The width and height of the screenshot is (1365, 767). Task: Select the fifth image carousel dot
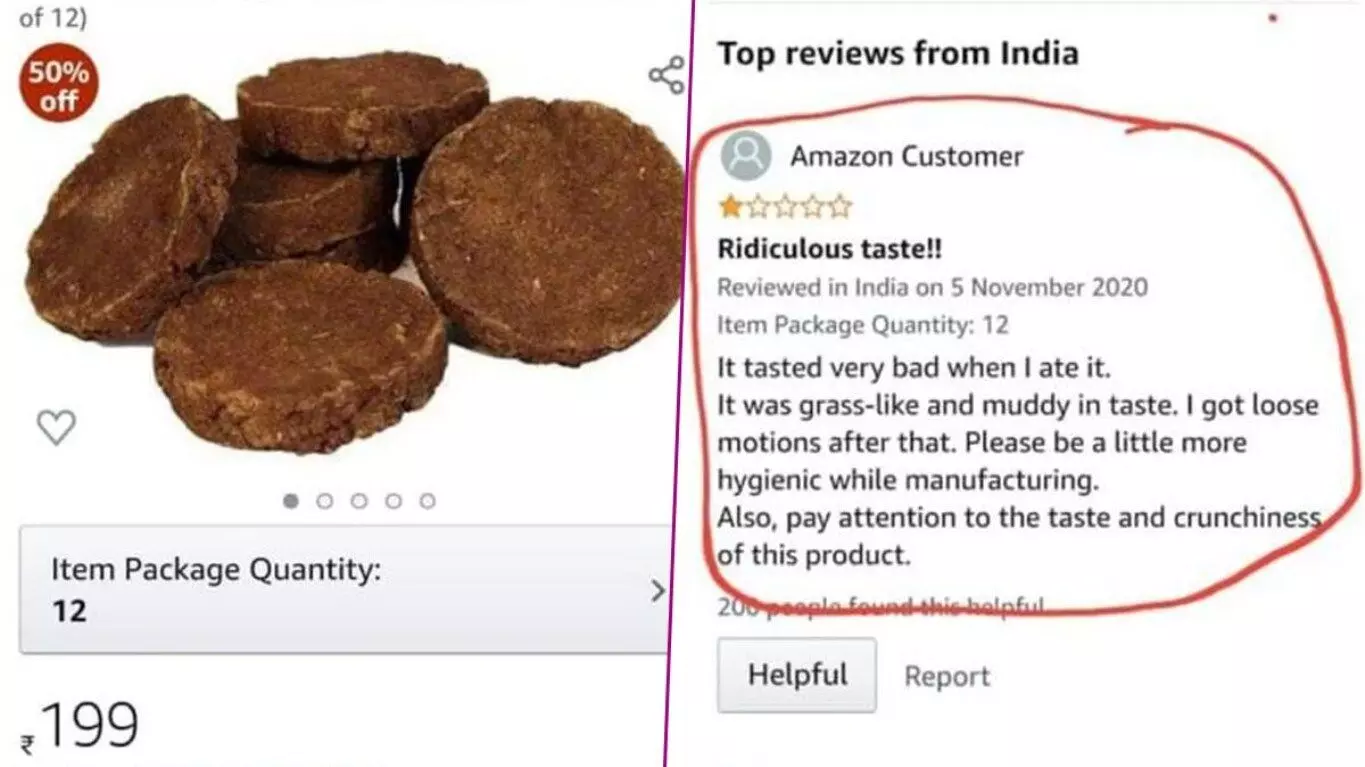pyautogui.click(x=427, y=501)
